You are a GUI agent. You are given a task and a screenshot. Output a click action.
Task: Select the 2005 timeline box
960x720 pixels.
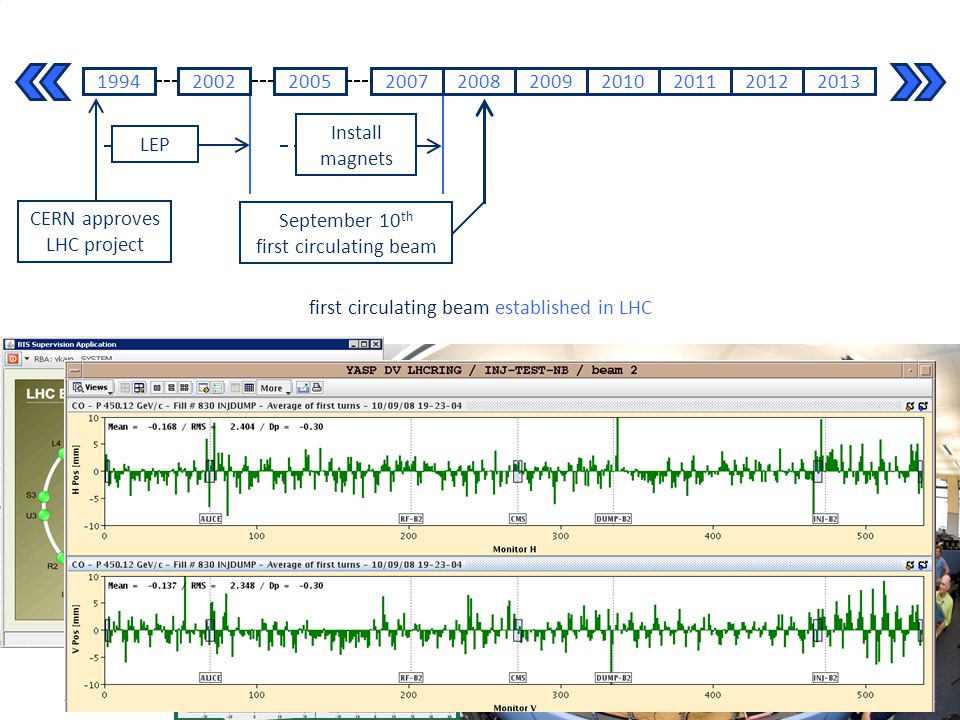(x=310, y=81)
